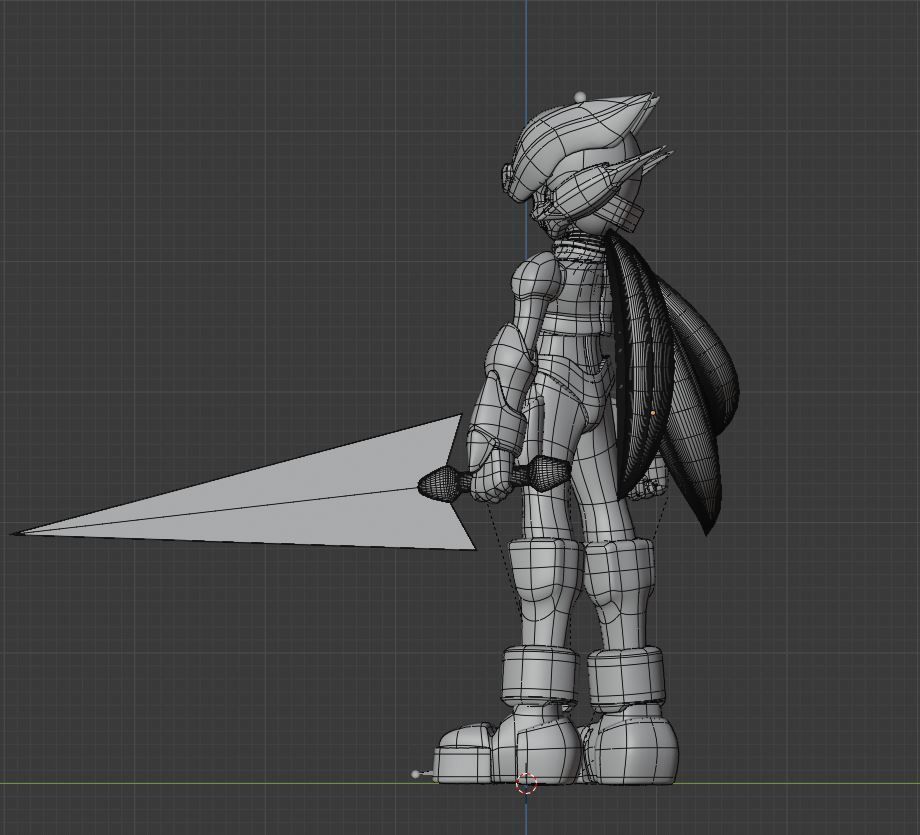Select the small sphere beside the boot toe
This screenshot has width=920, height=835.
click(416, 775)
